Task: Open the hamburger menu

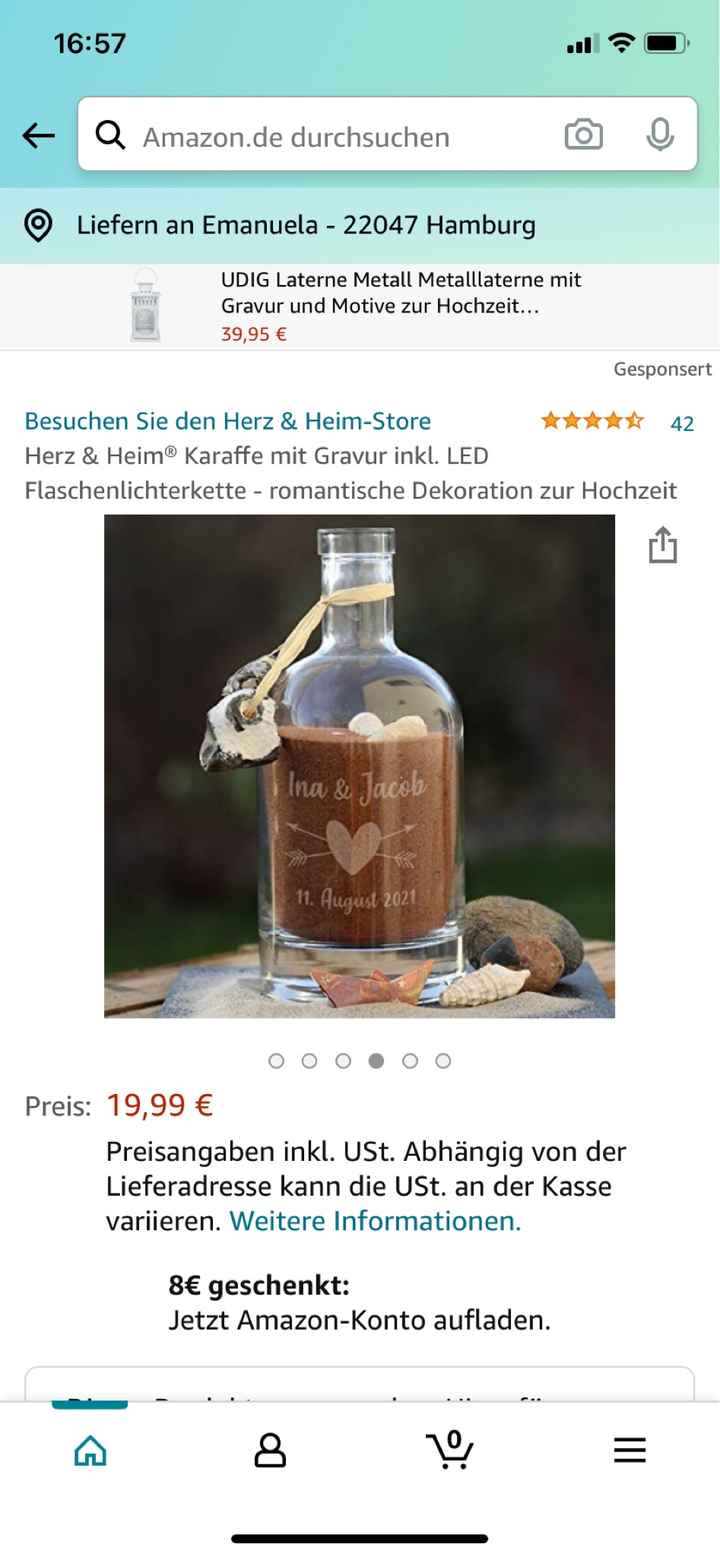Action: point(630,1450)
